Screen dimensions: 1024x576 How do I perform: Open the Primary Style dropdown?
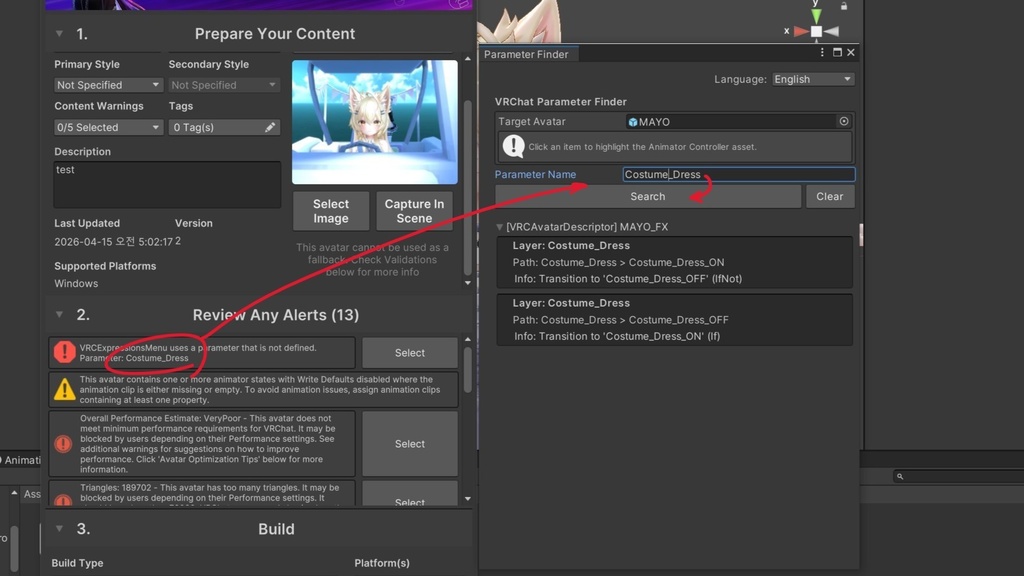(x=107, y=85)
